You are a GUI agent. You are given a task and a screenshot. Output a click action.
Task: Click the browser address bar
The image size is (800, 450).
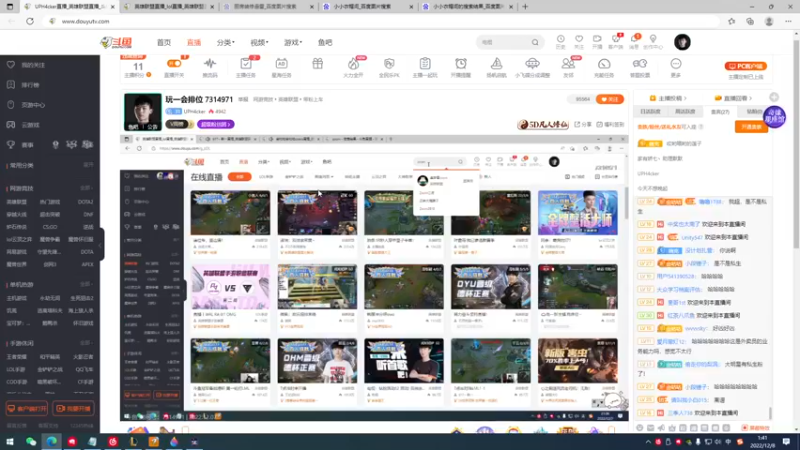[383, 21]
